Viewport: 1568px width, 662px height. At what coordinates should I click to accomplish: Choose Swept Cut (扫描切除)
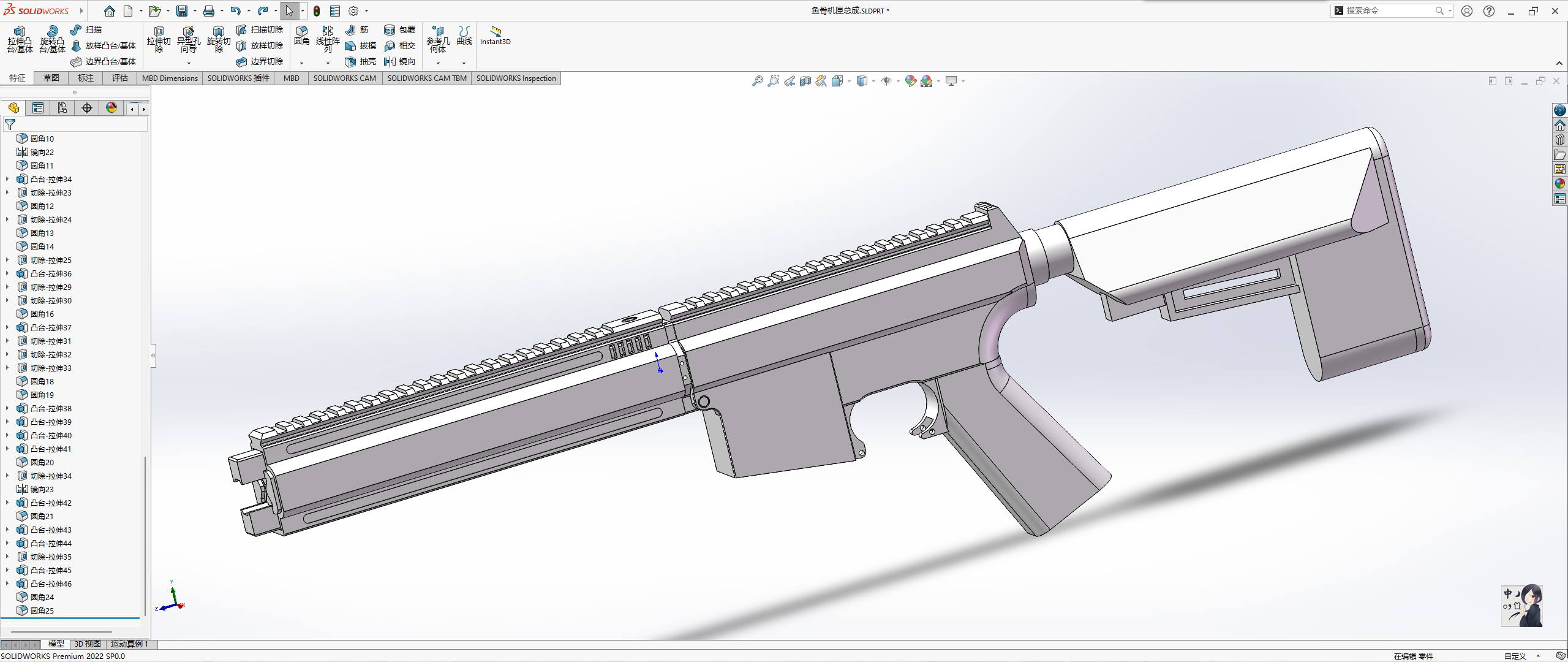pos(260,29)
